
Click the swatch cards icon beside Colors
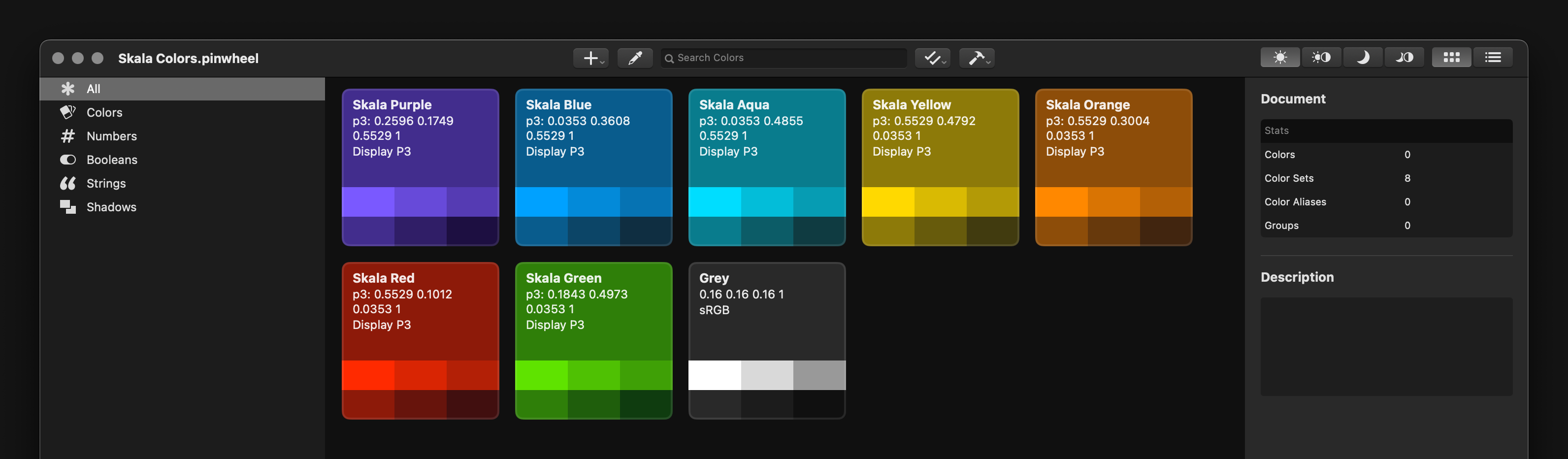click(x=67, y=112)
